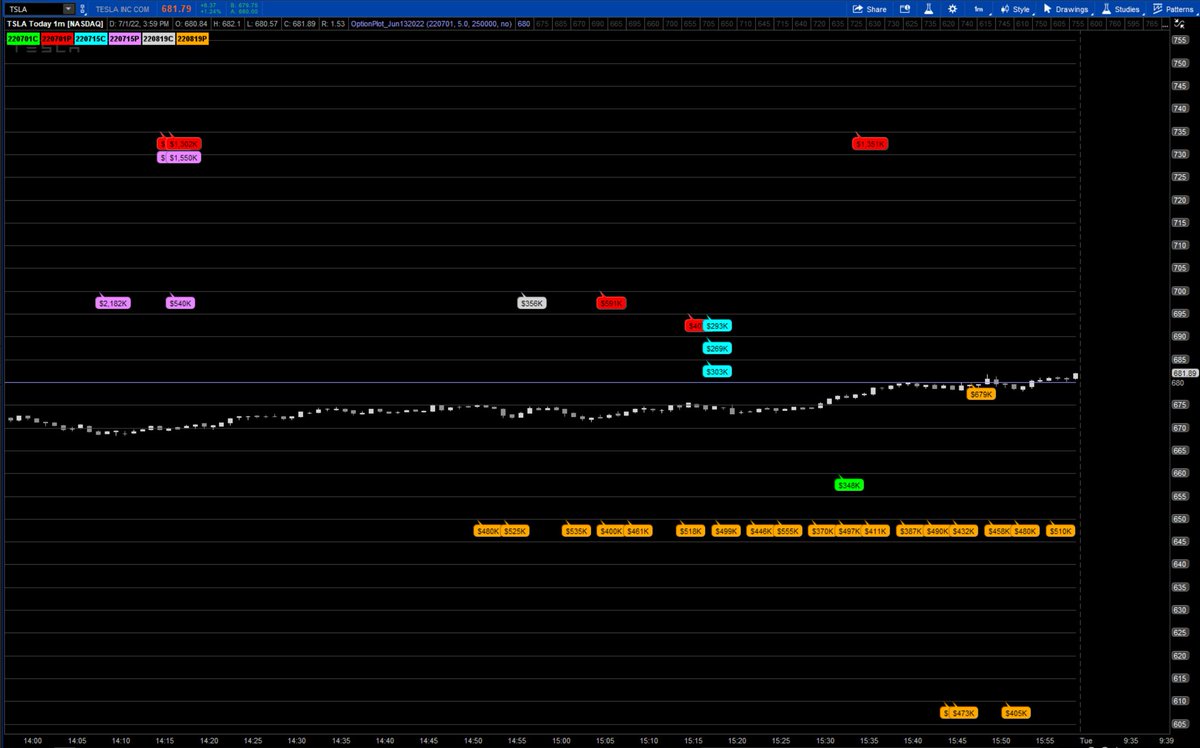Click the symbol link chain icon
This screenshot has height=748, width=1200.
tap(85, 9)
